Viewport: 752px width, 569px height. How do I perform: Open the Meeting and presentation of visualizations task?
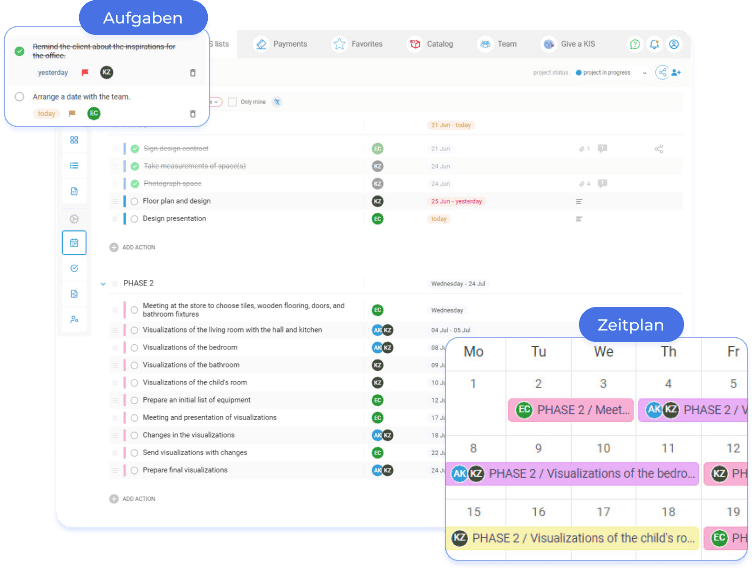[210, 418]
